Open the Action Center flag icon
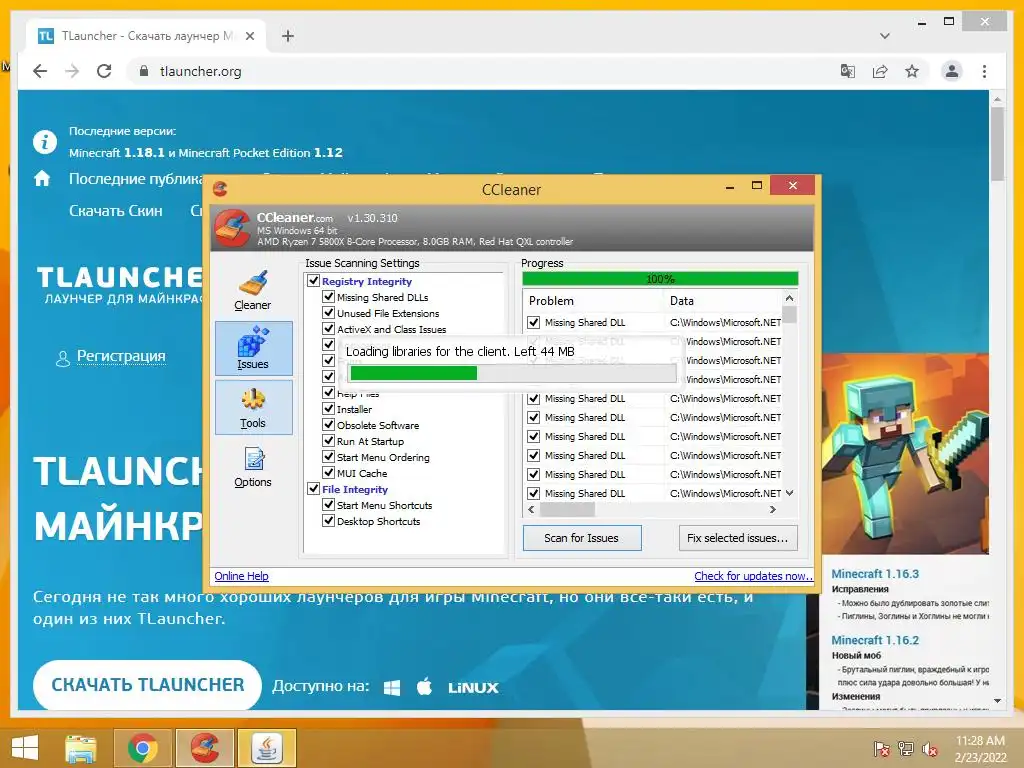This screenshot has width=1024, height=768. pyautogui.click(x=881, y=749)
